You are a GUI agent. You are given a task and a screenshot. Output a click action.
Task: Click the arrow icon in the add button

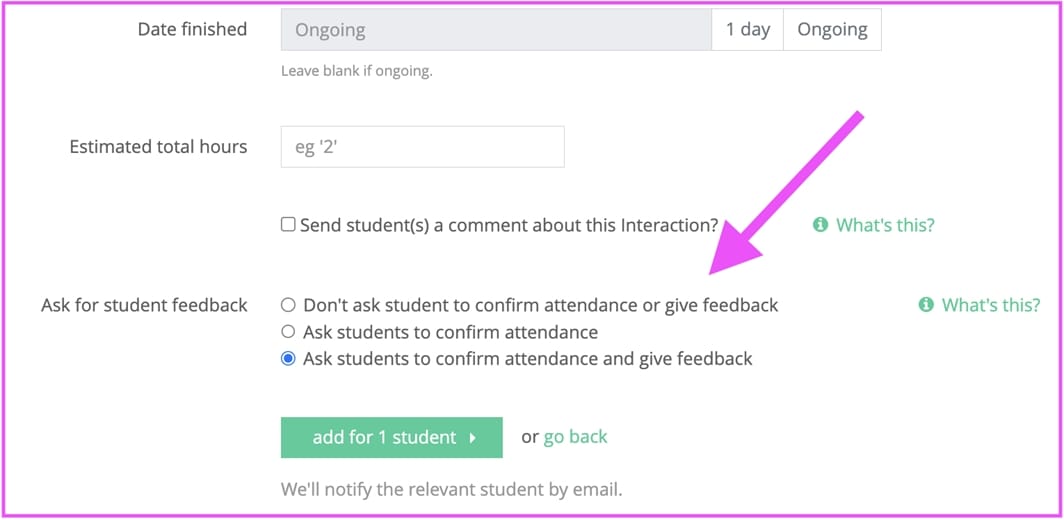[473, 438]
